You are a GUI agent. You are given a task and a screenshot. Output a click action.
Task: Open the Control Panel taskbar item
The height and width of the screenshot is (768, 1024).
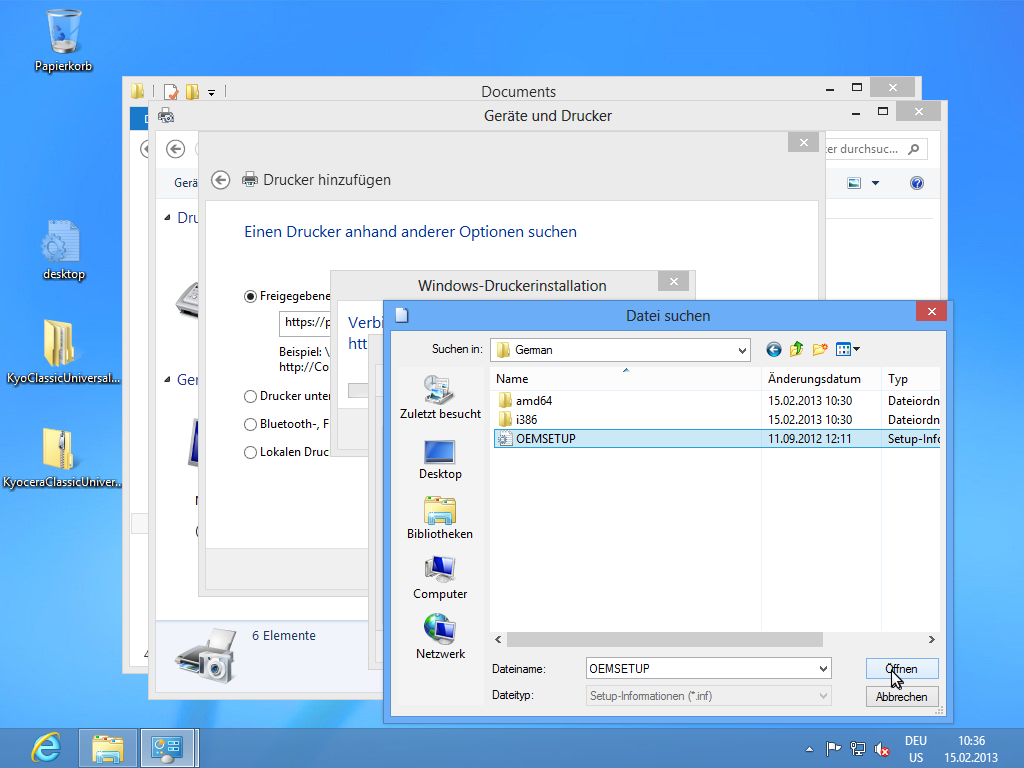tap(168, 748)
